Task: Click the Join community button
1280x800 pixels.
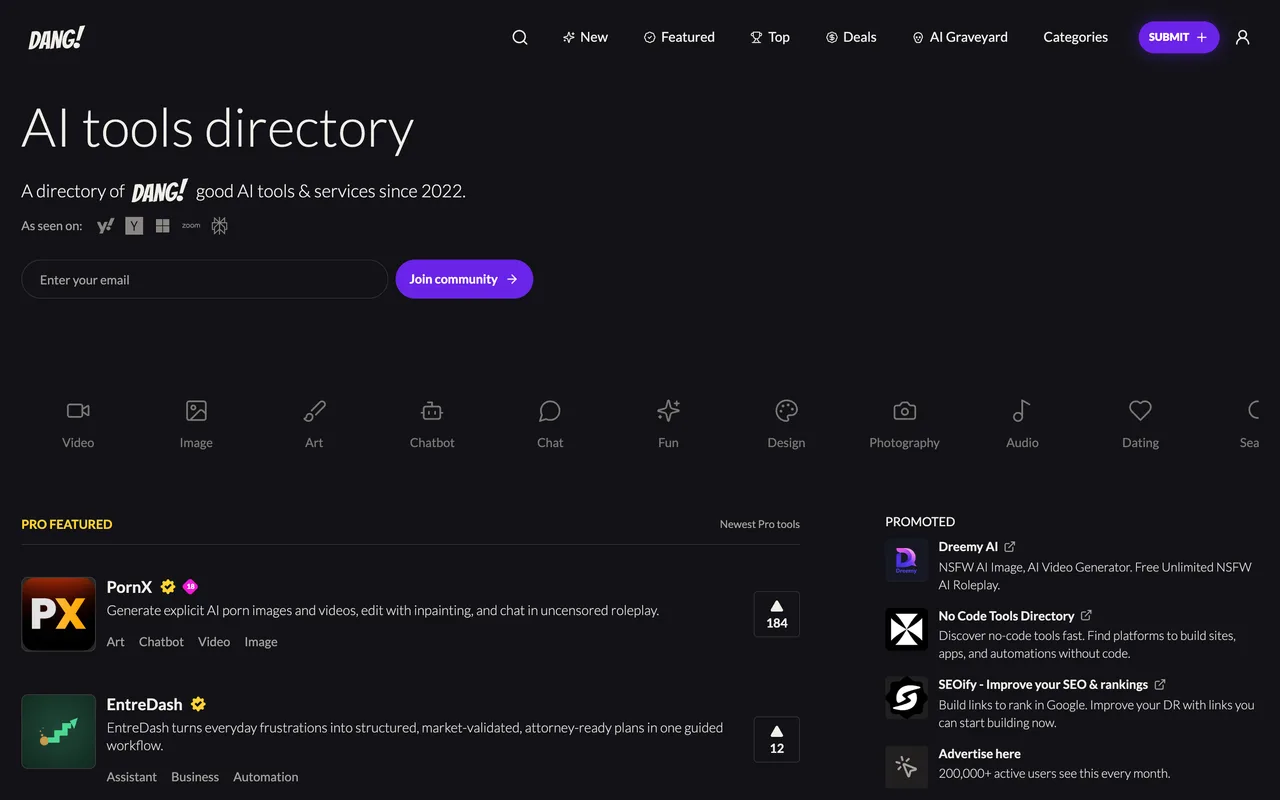Action: [464, 279]
